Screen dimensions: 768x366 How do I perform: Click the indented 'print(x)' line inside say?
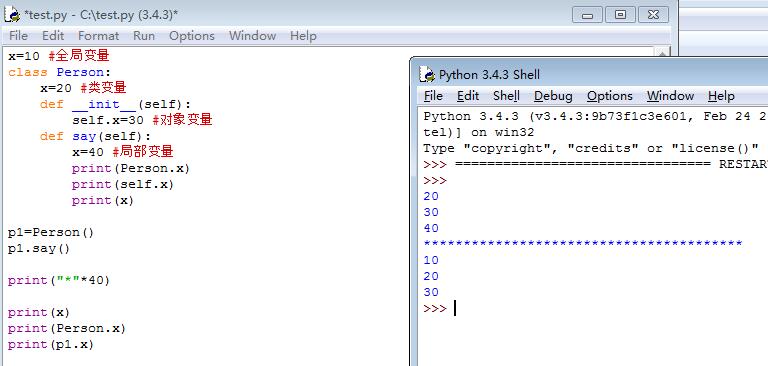102,200
